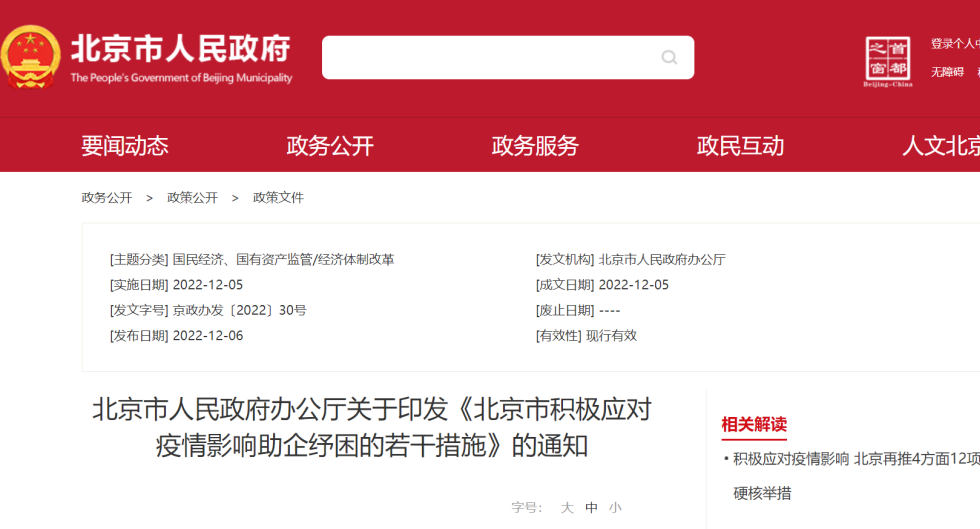Click the 北京市人民政府 site title text
The width and height of the screenshot is (980, 529).
pyautogui.click(x=181, y=48)
